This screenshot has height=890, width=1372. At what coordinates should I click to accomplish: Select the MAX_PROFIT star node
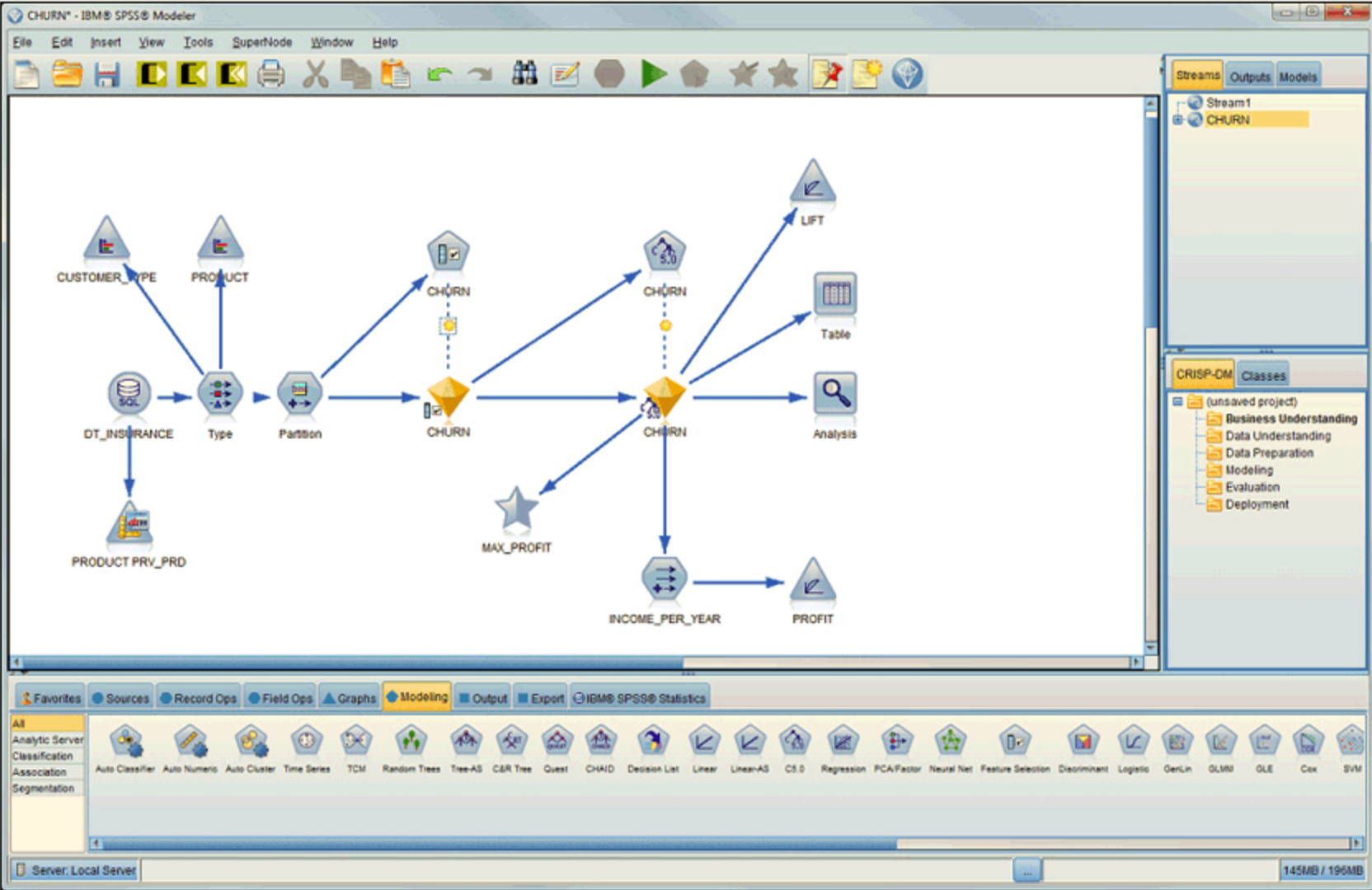[516, 508]
